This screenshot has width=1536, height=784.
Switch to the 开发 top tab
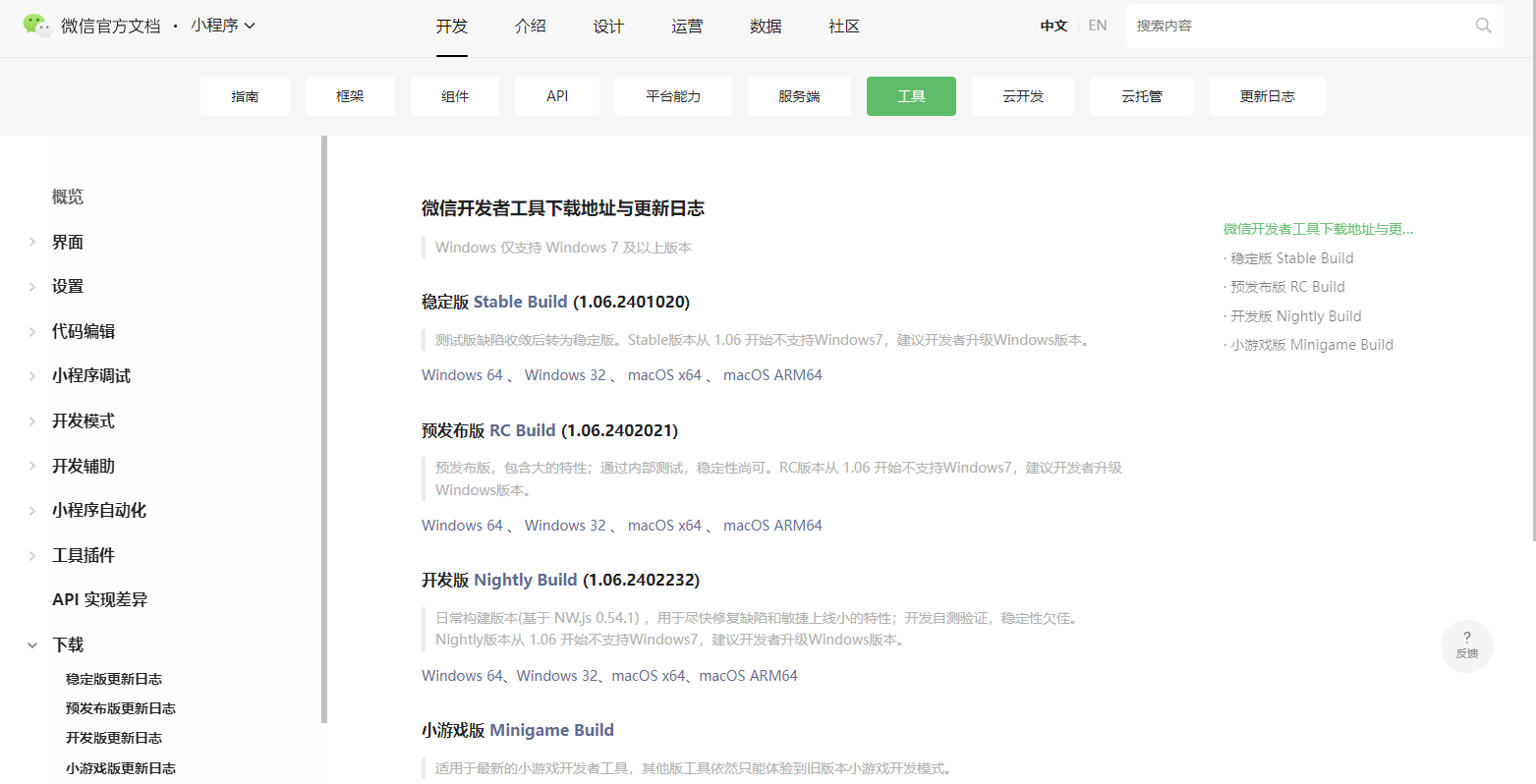pos(452,27)
